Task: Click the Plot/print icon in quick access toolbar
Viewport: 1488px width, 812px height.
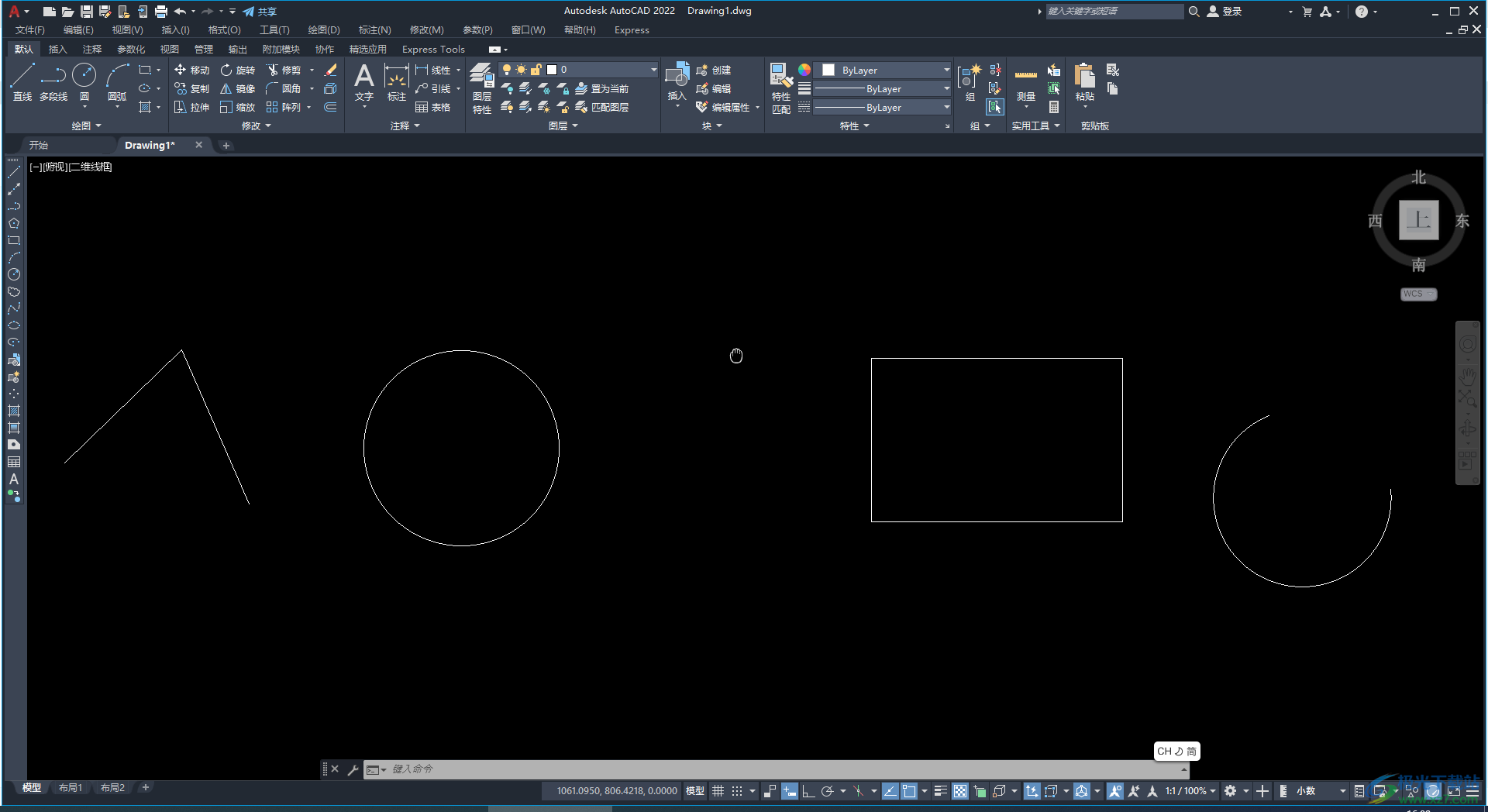Action: [161, 12]
